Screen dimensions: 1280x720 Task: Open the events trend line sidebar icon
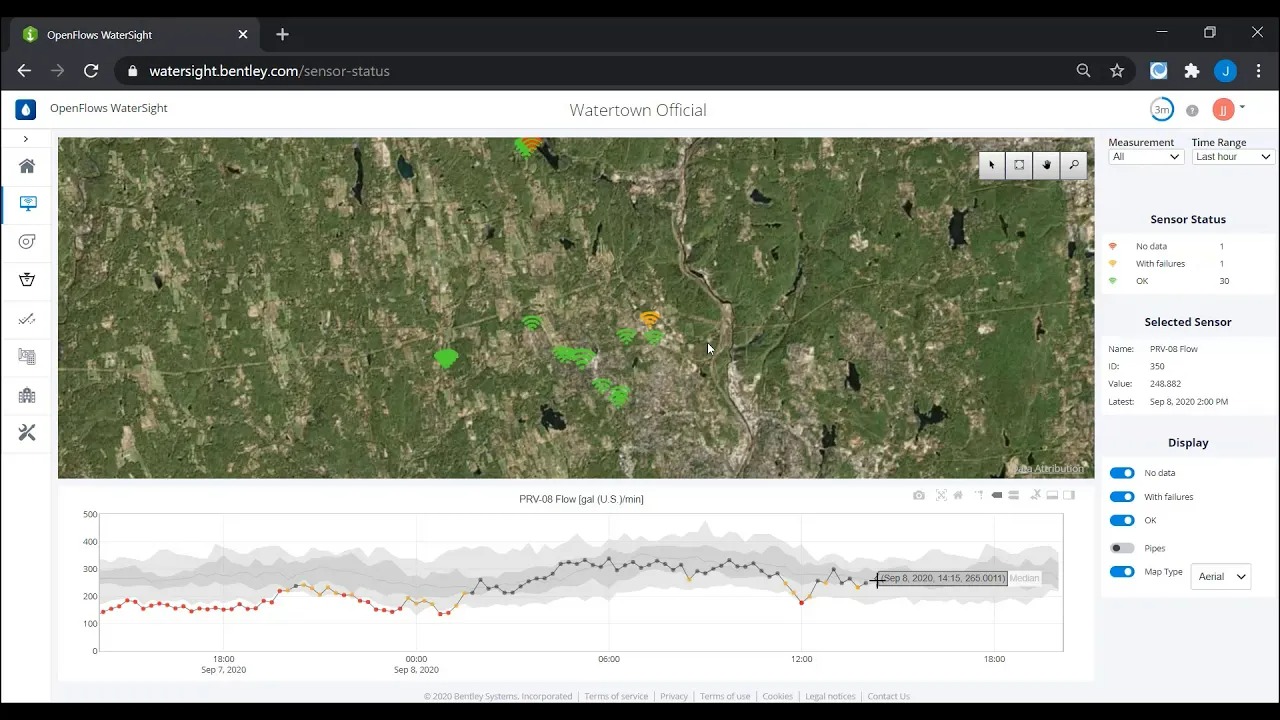click(x=27, y=320)
